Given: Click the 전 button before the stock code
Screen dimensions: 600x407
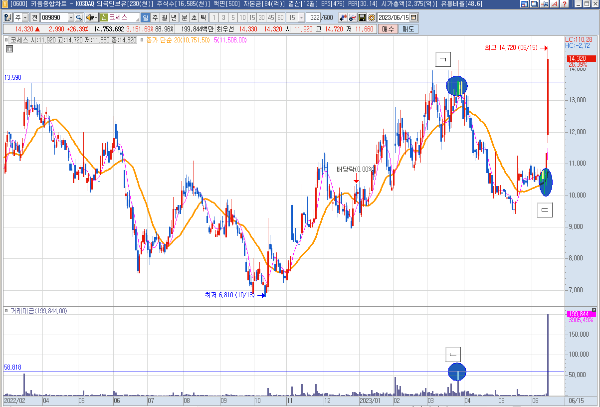Looking at the screenshot, I should tap(34, 18).
